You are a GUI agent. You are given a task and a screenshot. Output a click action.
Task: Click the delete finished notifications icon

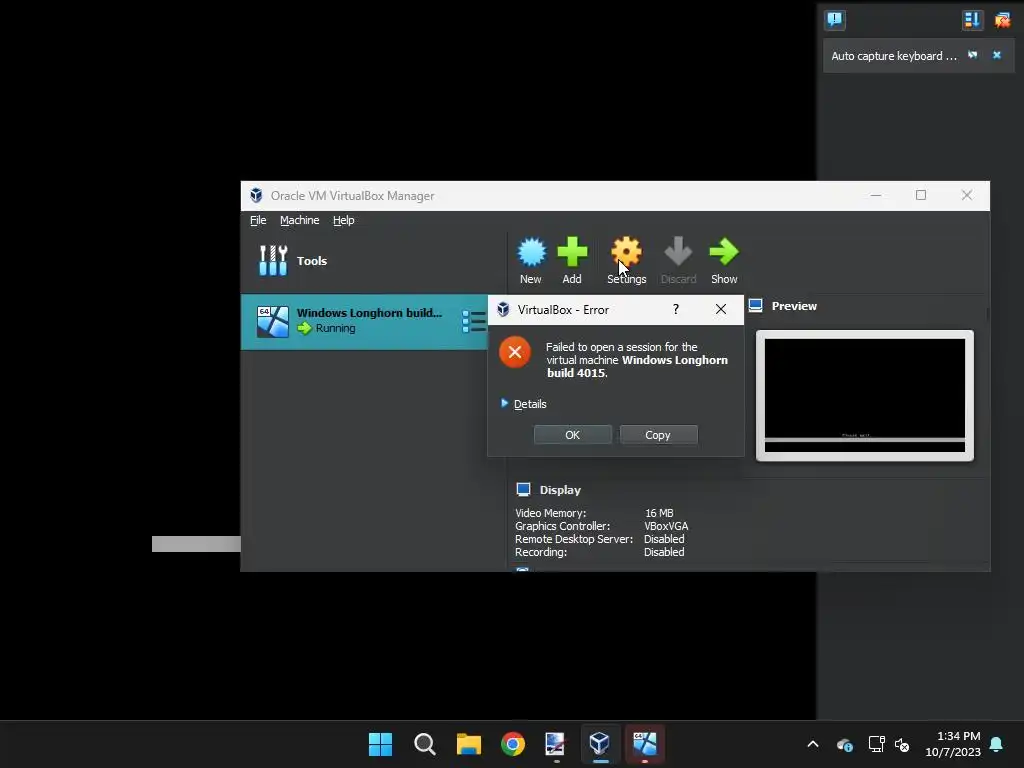point(1002,20)
